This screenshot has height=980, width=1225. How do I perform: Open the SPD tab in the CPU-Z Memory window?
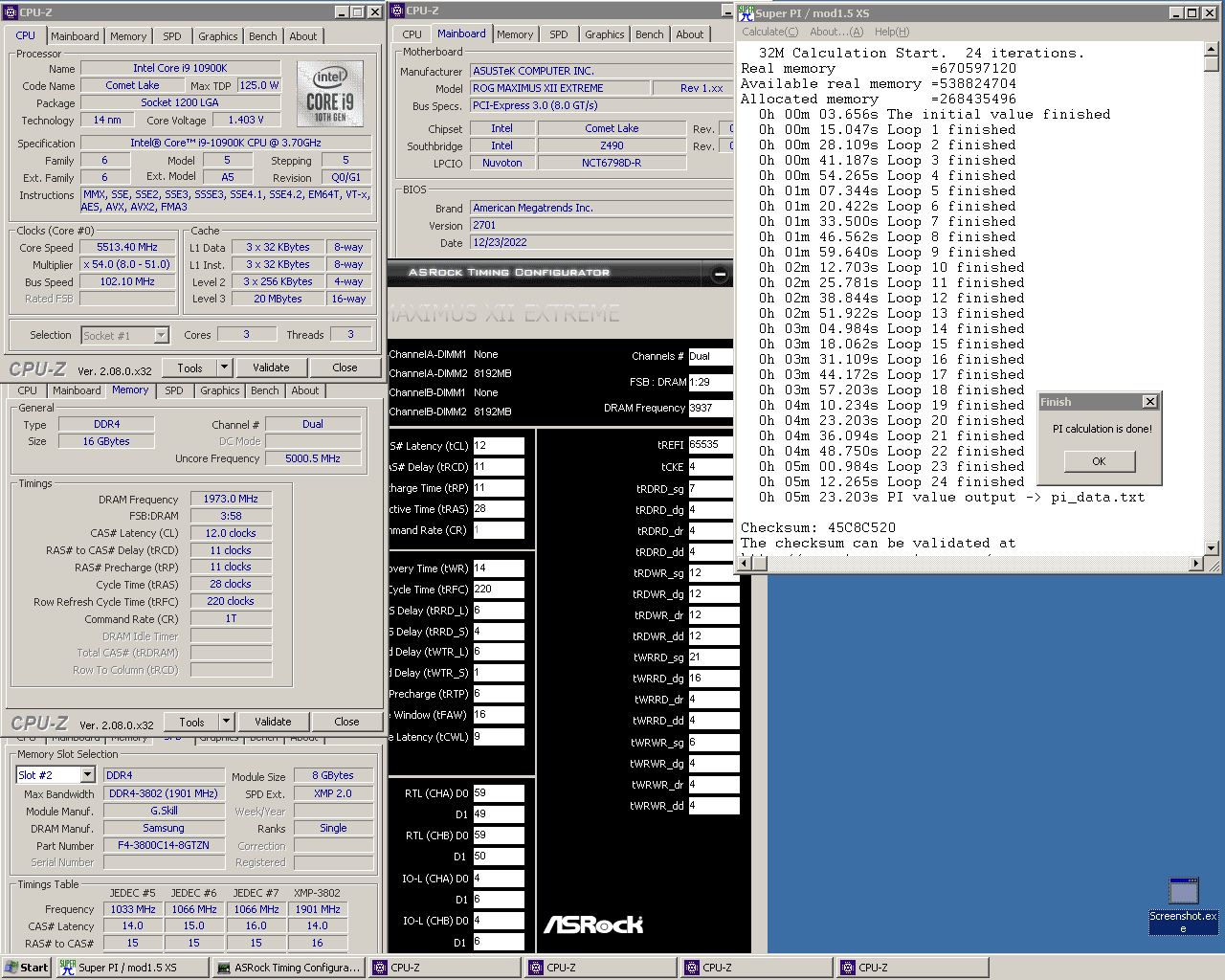pyautogui.click(x=174, y=390)
